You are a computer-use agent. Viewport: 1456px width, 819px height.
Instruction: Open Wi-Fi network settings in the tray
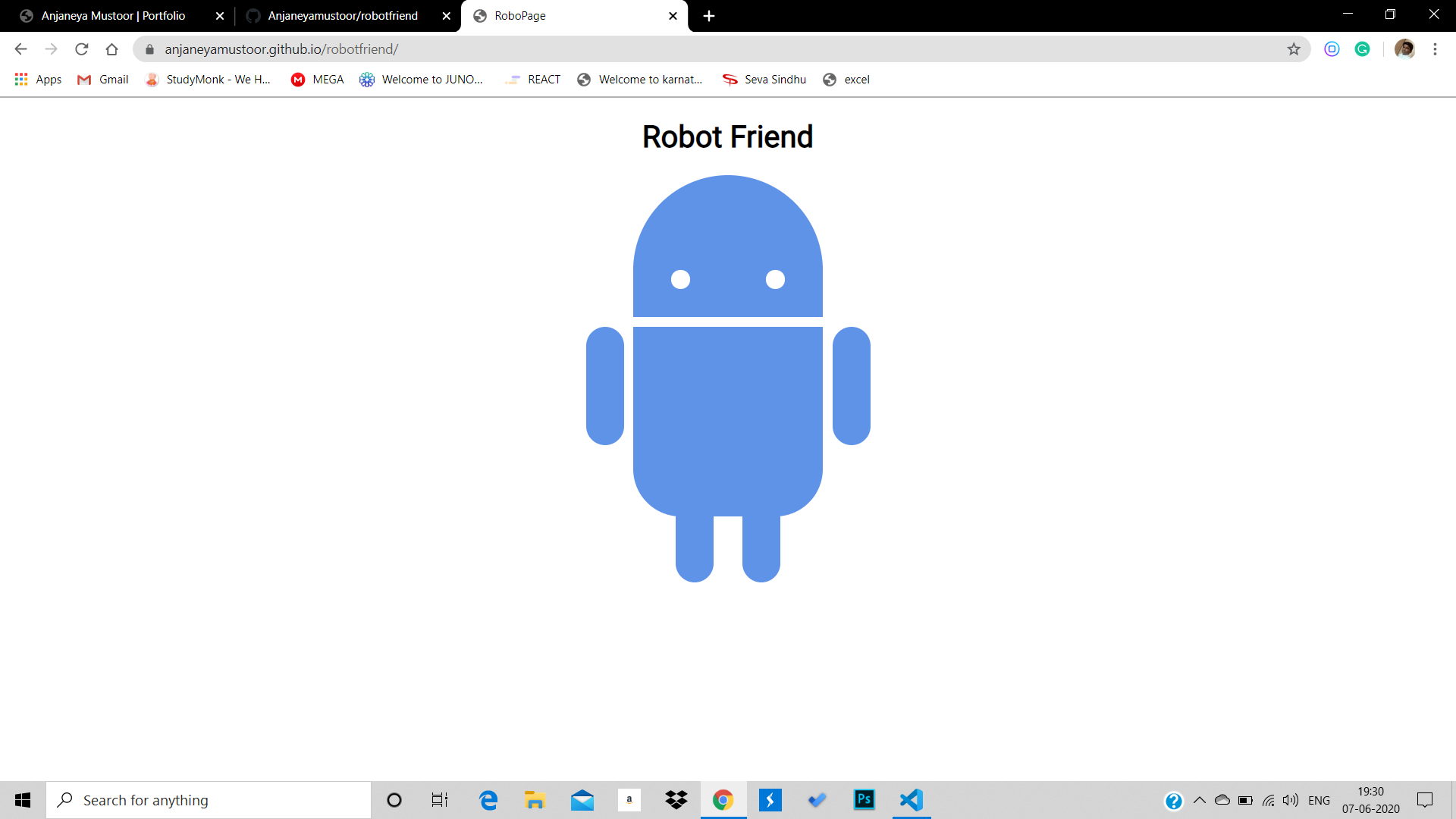coord(1268,800)
